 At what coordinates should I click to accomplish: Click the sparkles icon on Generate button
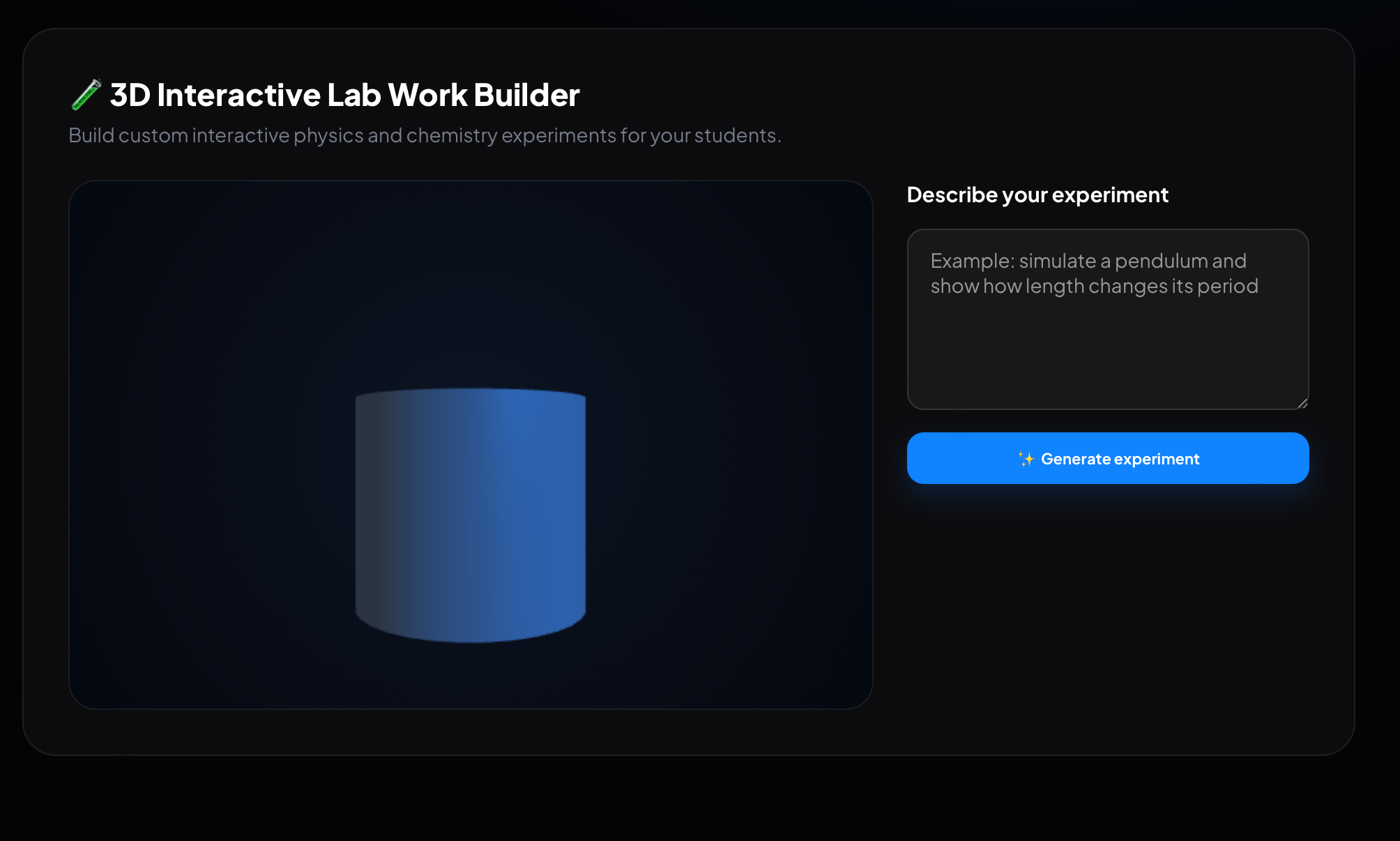pyautogui.click(x=1026, y=459)
